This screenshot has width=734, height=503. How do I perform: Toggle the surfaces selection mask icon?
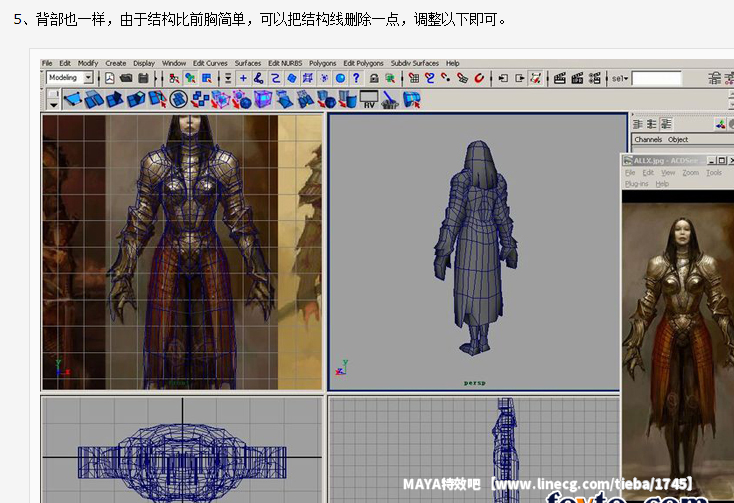pos(292,78)
